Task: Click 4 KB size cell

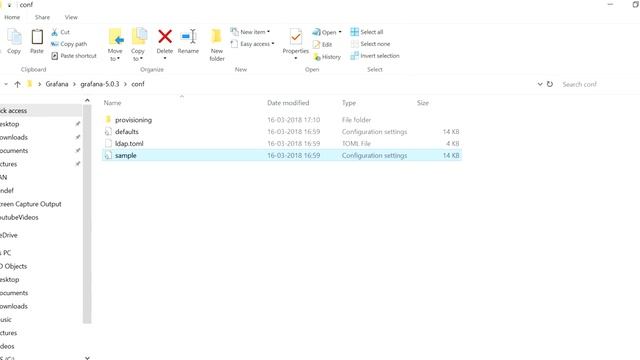Action: (453, 143)
